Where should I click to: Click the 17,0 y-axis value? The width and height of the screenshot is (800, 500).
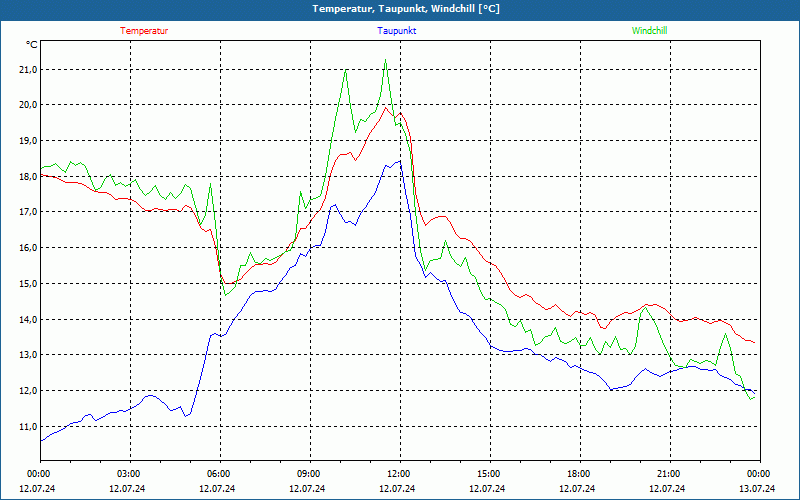point(29,212)
